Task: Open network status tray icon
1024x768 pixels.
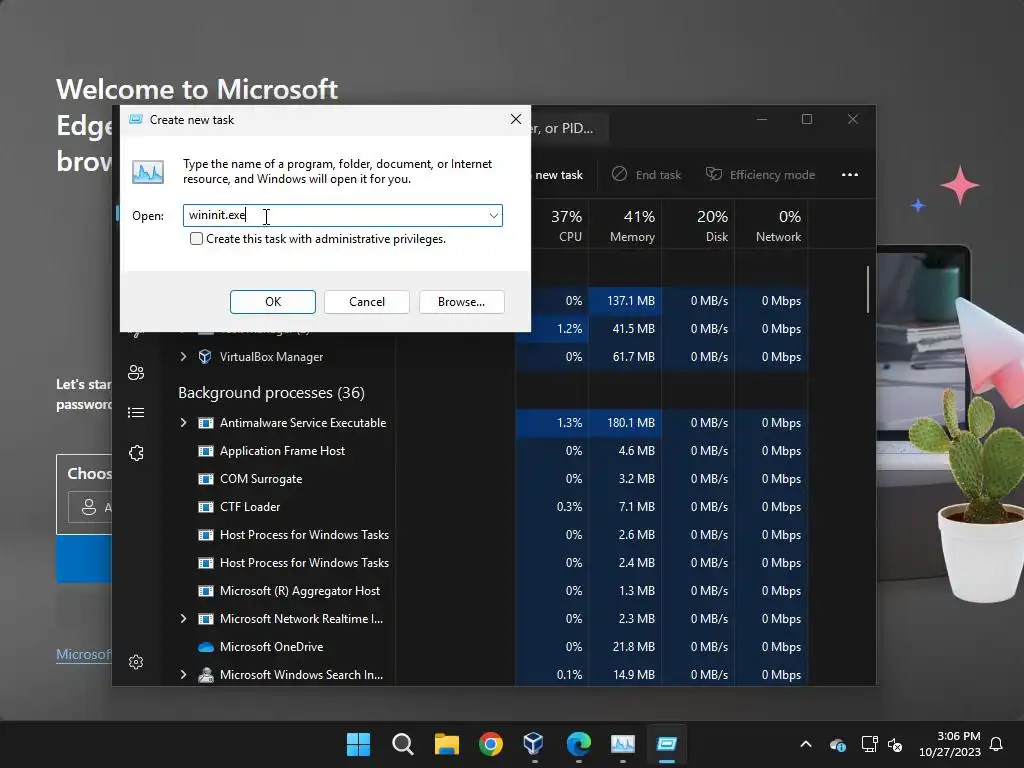Action: (x=869, y=744)
